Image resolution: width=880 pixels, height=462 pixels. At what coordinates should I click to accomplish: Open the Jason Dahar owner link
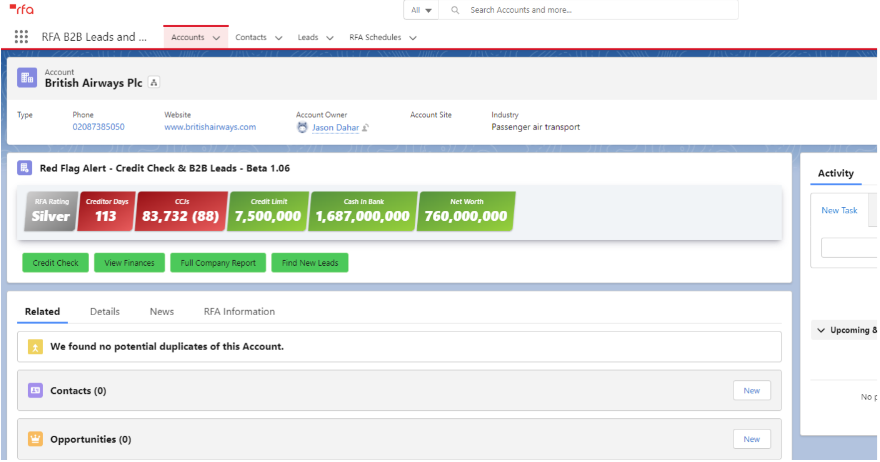point(335,127)
